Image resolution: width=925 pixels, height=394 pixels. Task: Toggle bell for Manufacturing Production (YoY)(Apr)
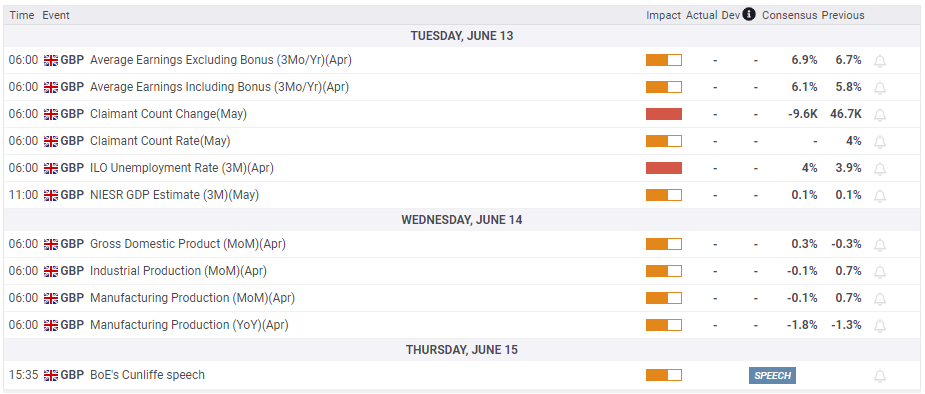880,326
